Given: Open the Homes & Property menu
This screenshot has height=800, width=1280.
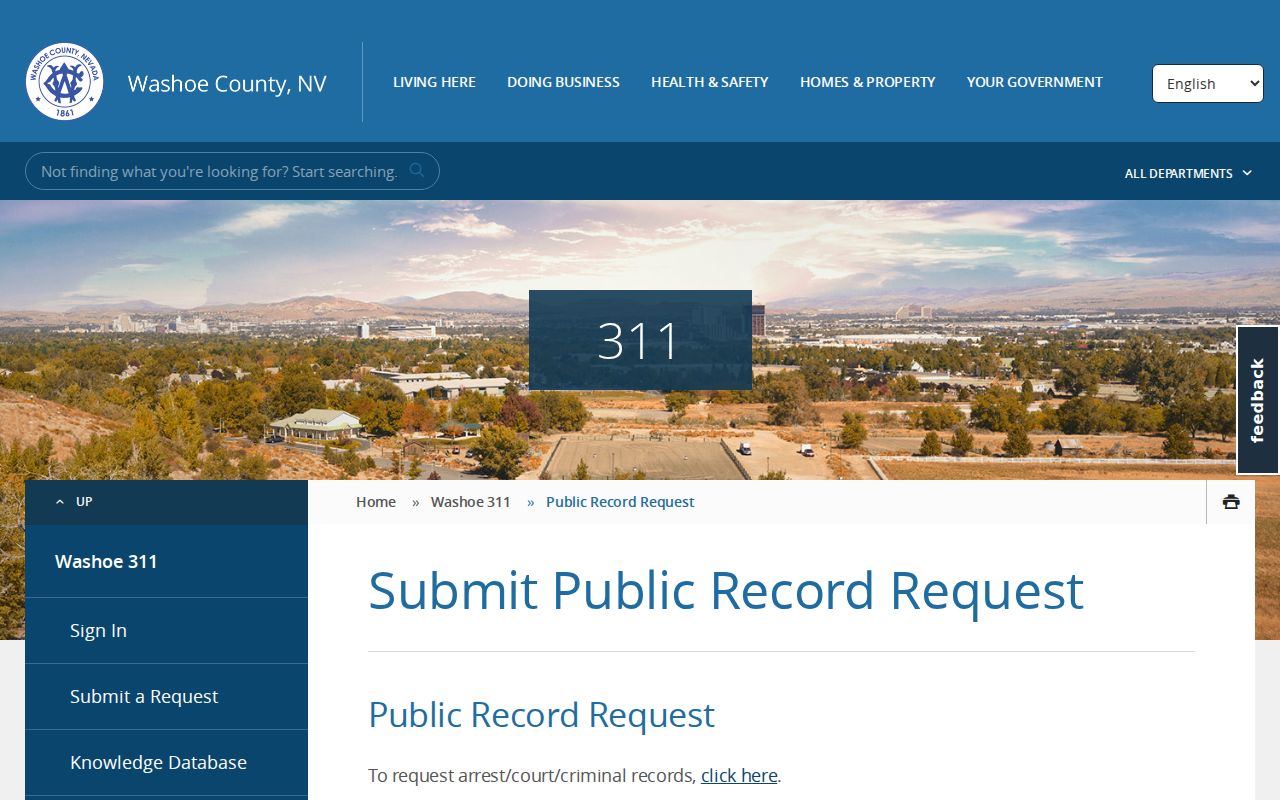Looking at the screenshot, I should [x=868, y=82].
